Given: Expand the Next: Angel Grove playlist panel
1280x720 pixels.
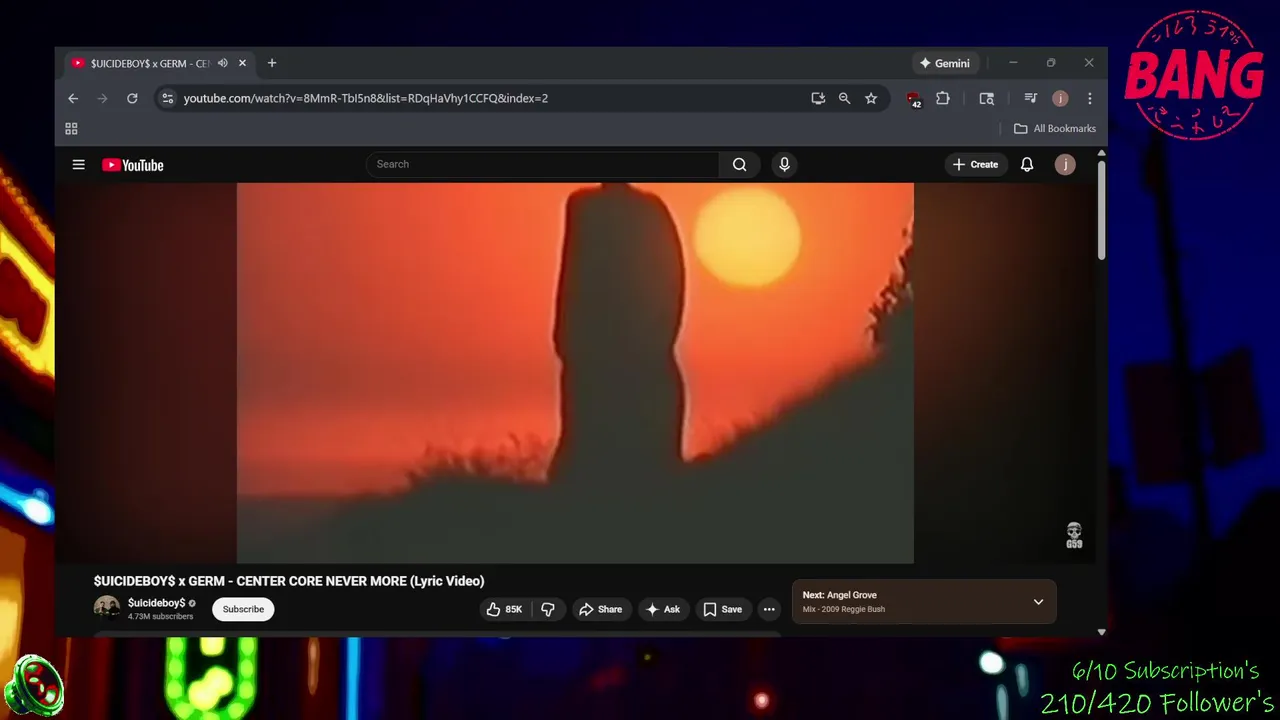Looking at the screenshot, I should click(1038, 602).
